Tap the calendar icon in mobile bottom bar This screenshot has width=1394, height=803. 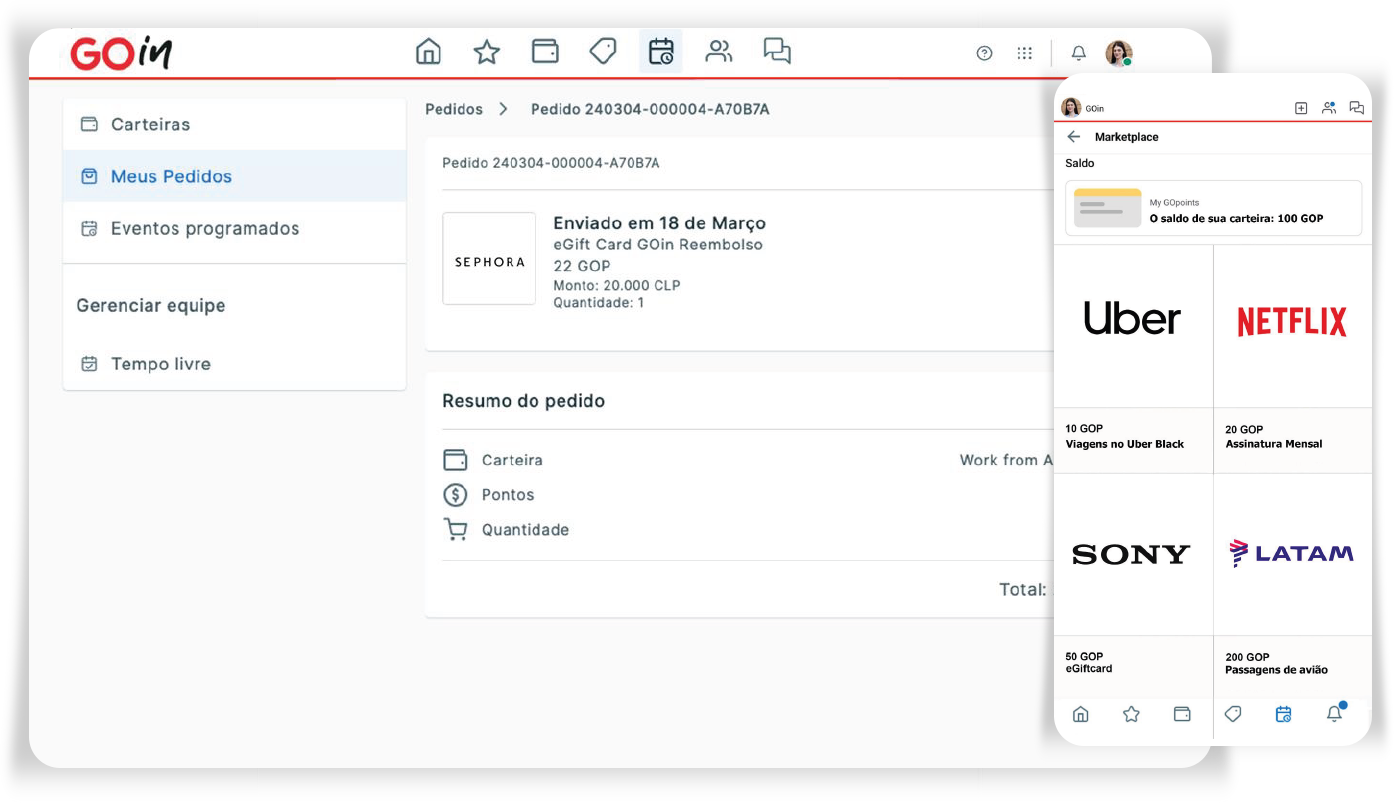pos(1284,714)
